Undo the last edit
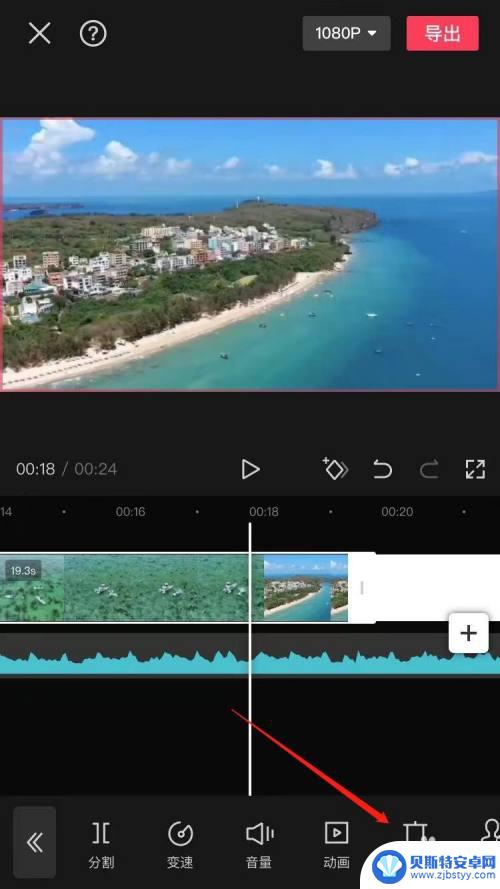 (x=382, y=469)
